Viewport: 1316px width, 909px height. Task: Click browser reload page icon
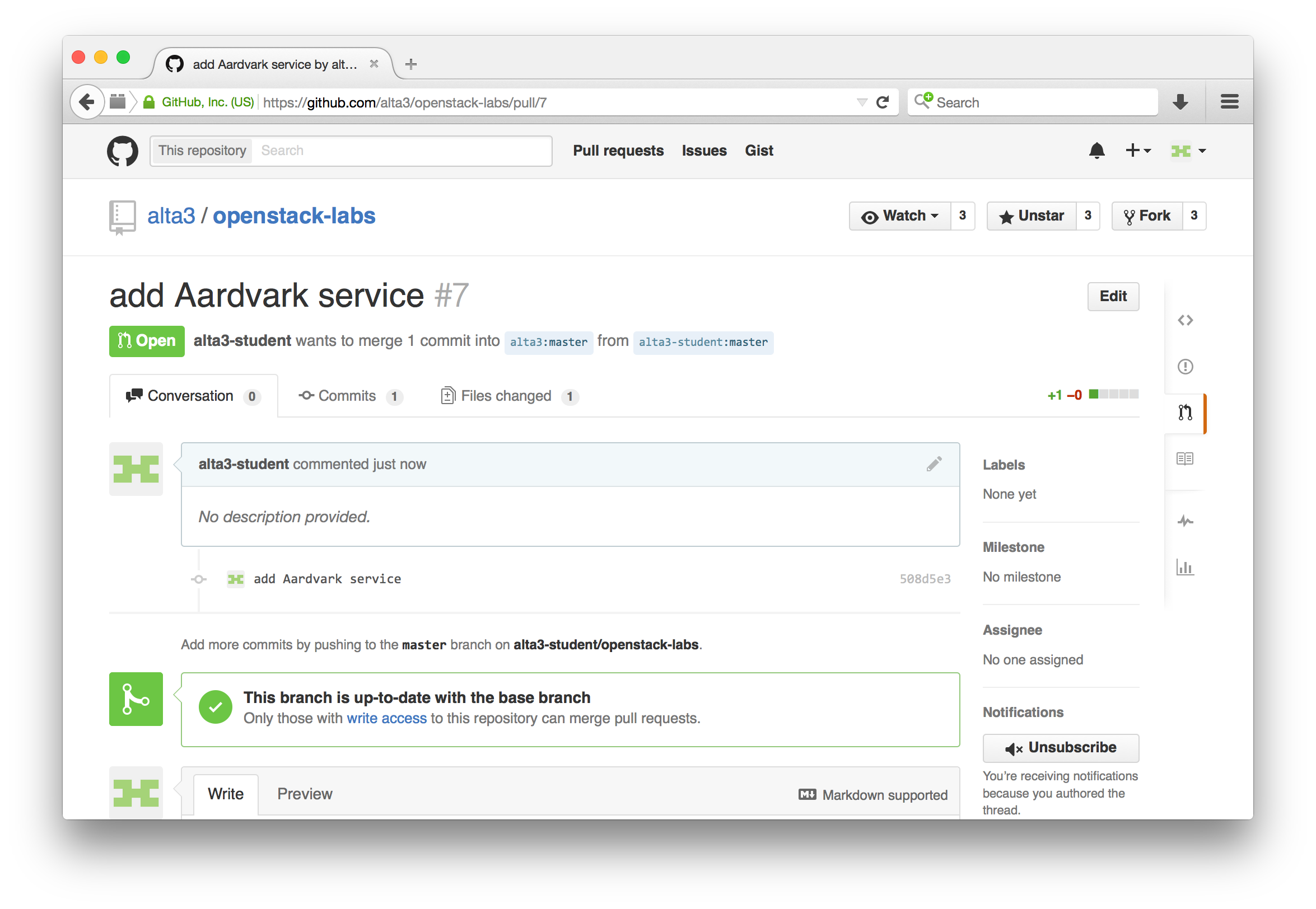tap(883, 102)
